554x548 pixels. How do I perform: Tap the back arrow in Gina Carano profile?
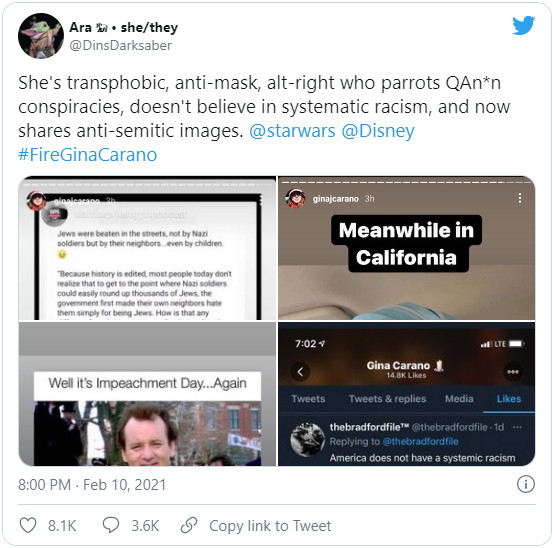[300, 372]
